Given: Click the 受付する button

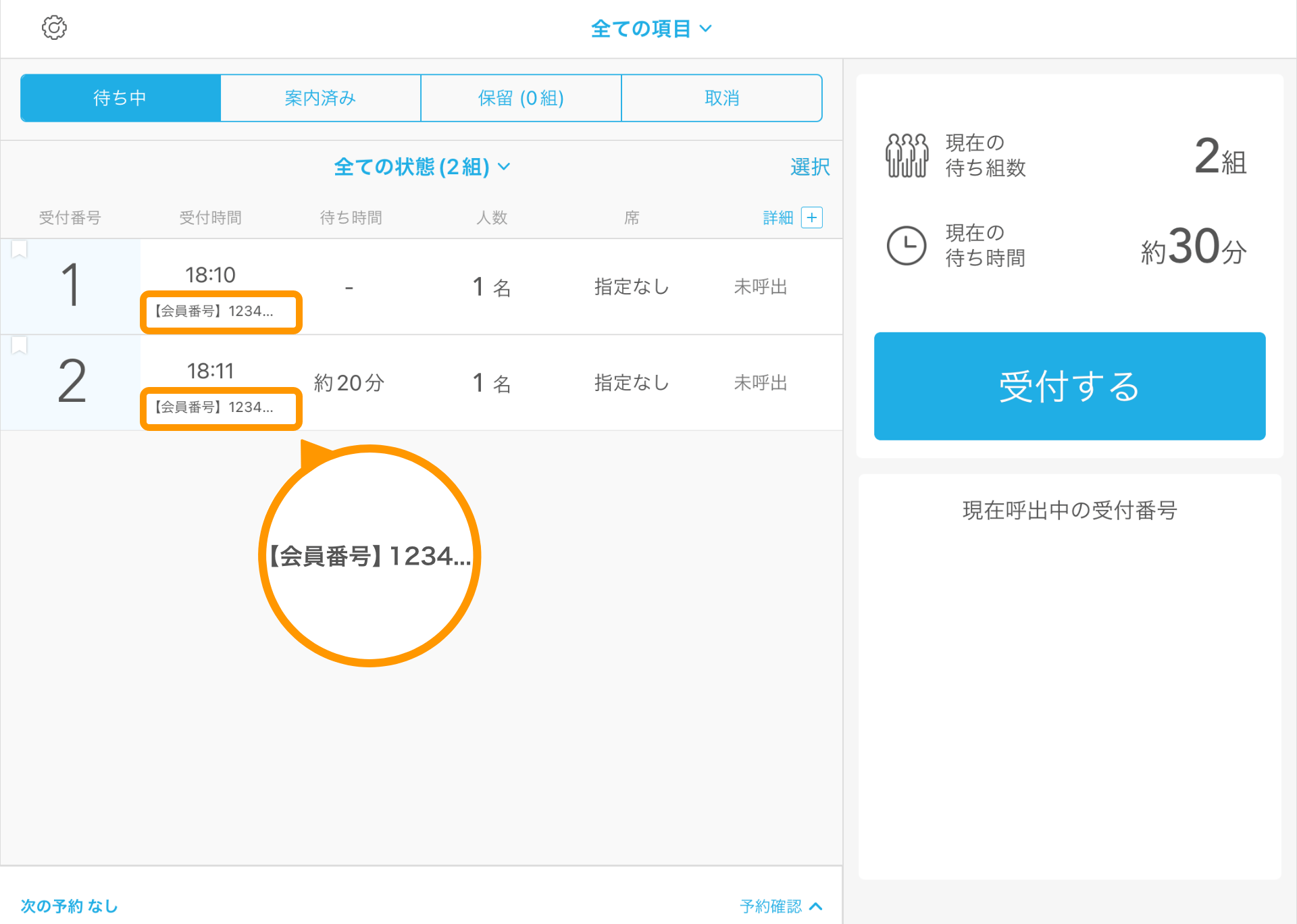Looking at the screenshot, I should 1069,386.
